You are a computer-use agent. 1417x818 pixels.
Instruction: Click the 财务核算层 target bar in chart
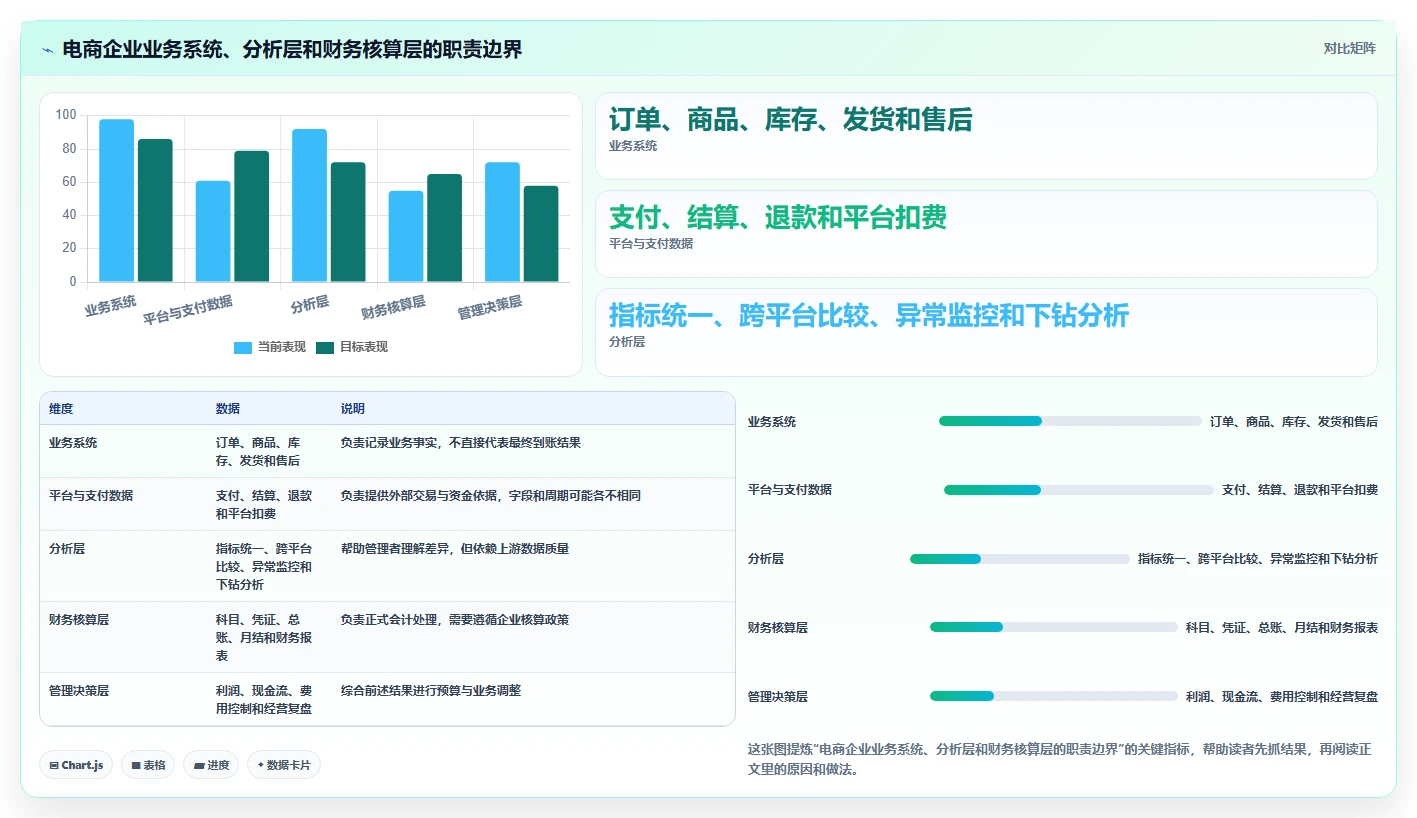tap(445, 228)
